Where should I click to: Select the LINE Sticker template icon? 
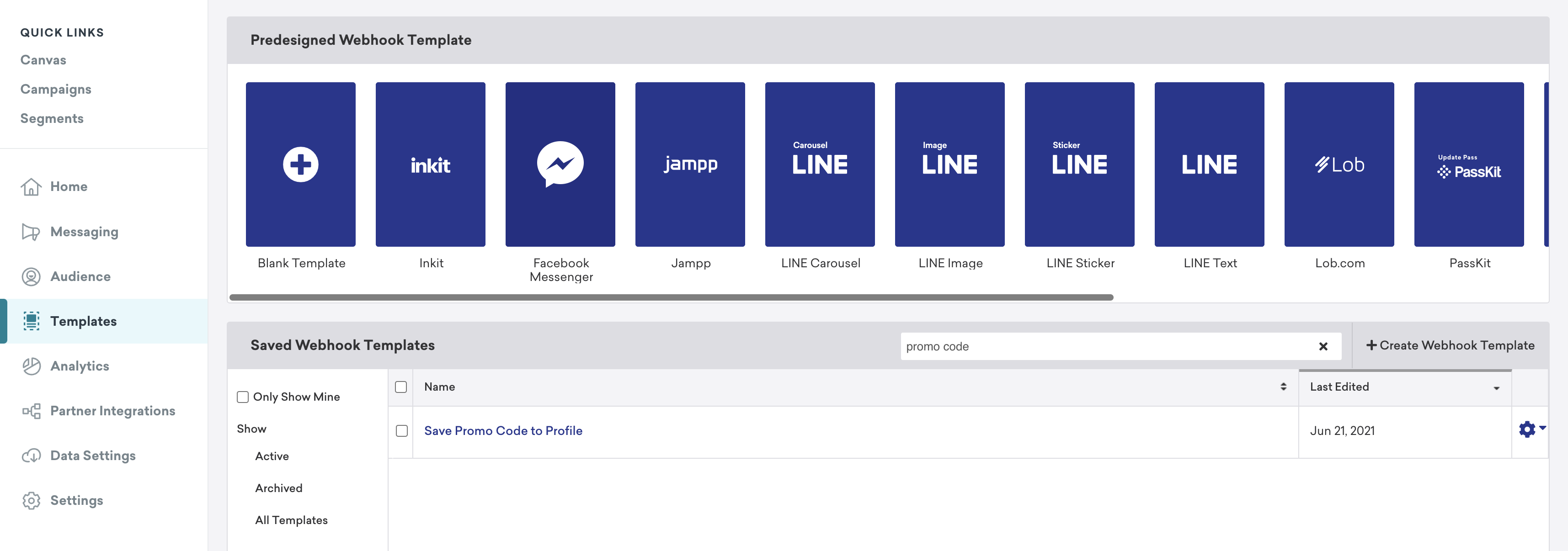(1079, 164)
